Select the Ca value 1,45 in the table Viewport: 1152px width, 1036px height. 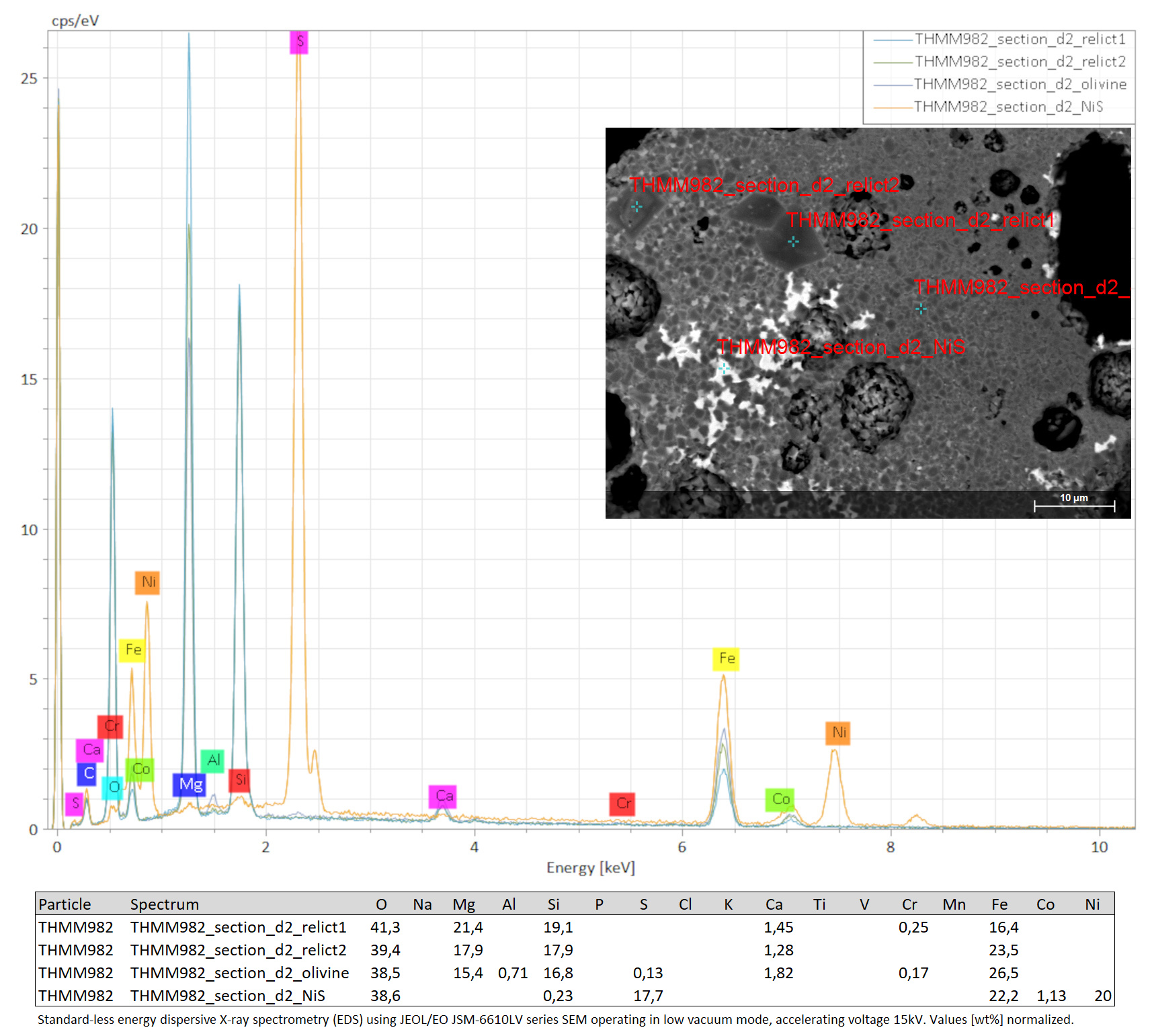click(x=778, y=927)
